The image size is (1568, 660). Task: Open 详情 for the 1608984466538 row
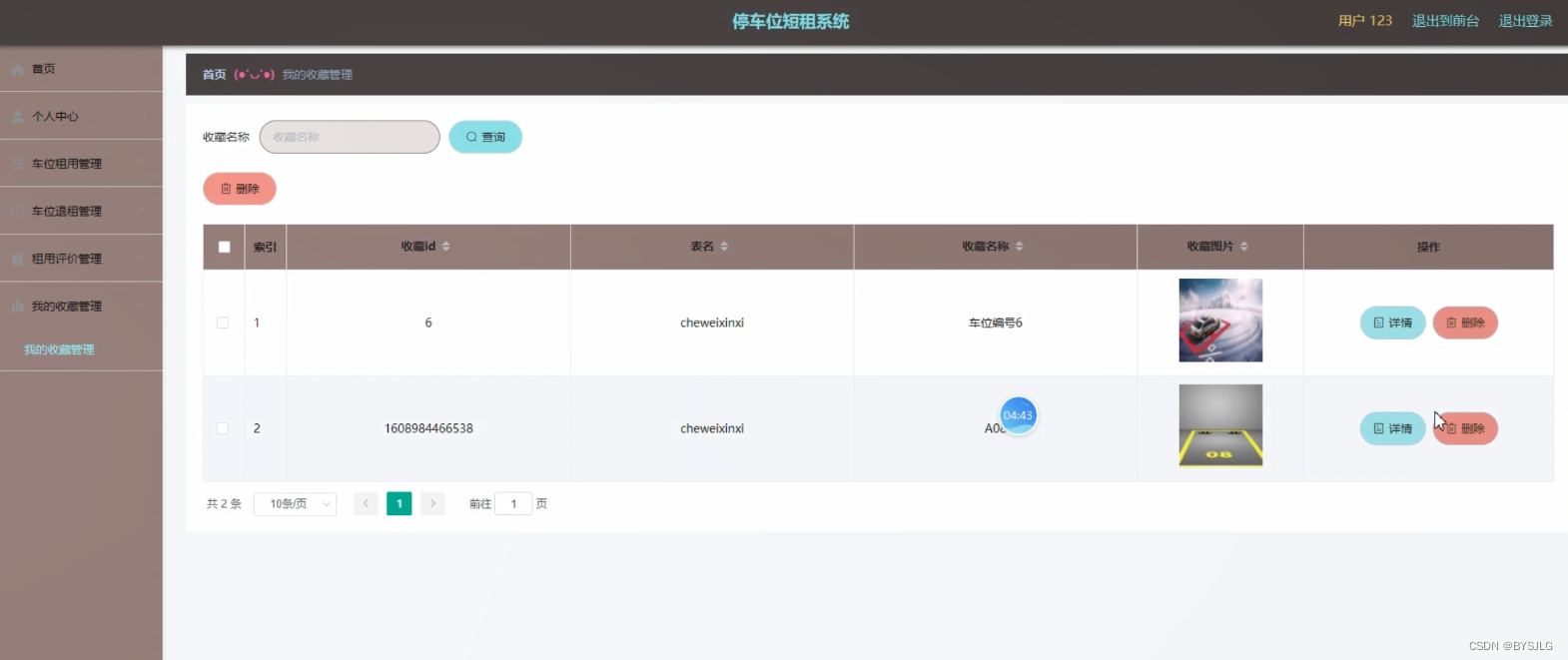point(1392,428)
